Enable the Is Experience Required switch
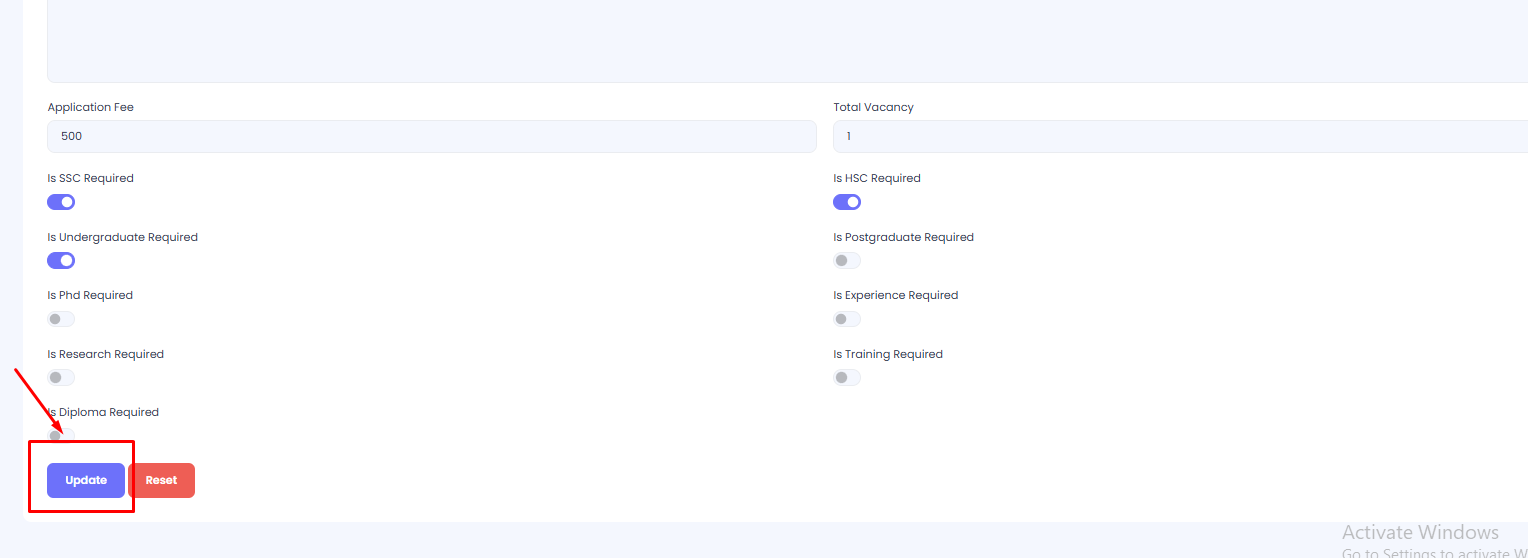This screenshot has width=1528, height=558. pos(846,319)
